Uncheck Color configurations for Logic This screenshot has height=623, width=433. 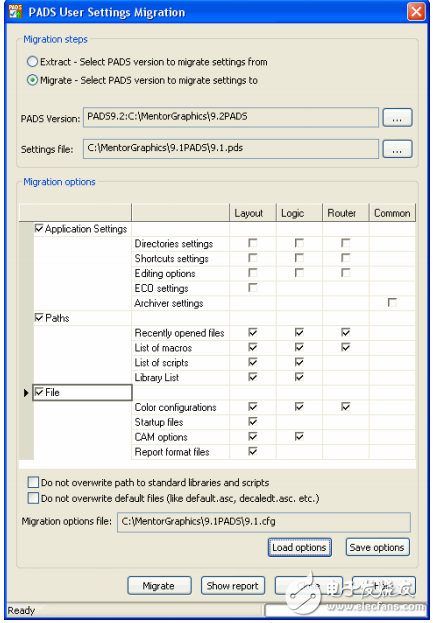299,406
